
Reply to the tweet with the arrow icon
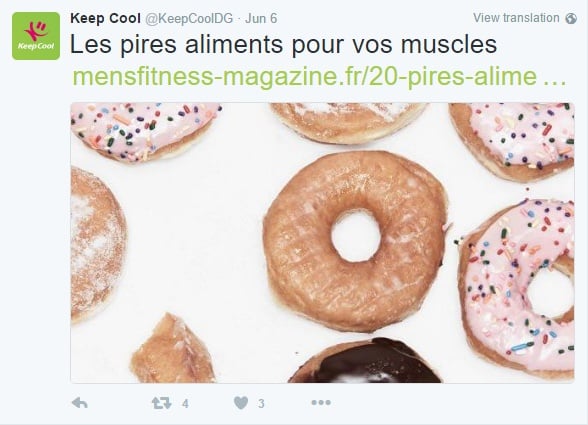click(80, 403)
